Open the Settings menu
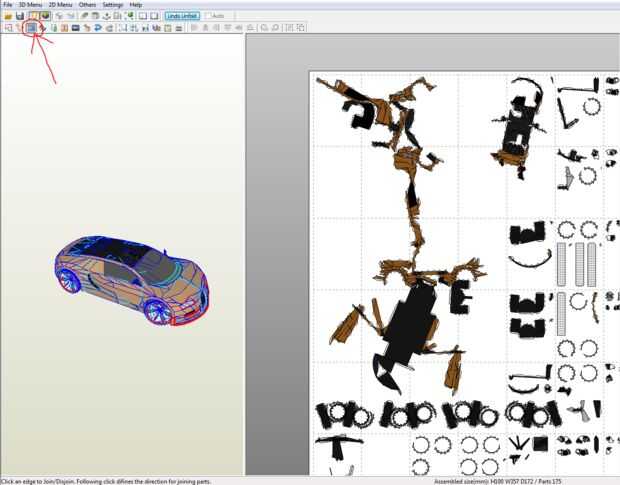Viewport: 620px width, 485px height. [x=113, y=5]
